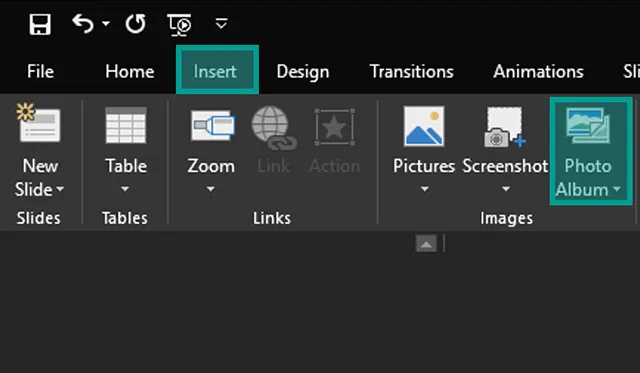Collapse the ribbon with up arrow
The height and width of the screenshot is (373, 640).
[426, 244]
